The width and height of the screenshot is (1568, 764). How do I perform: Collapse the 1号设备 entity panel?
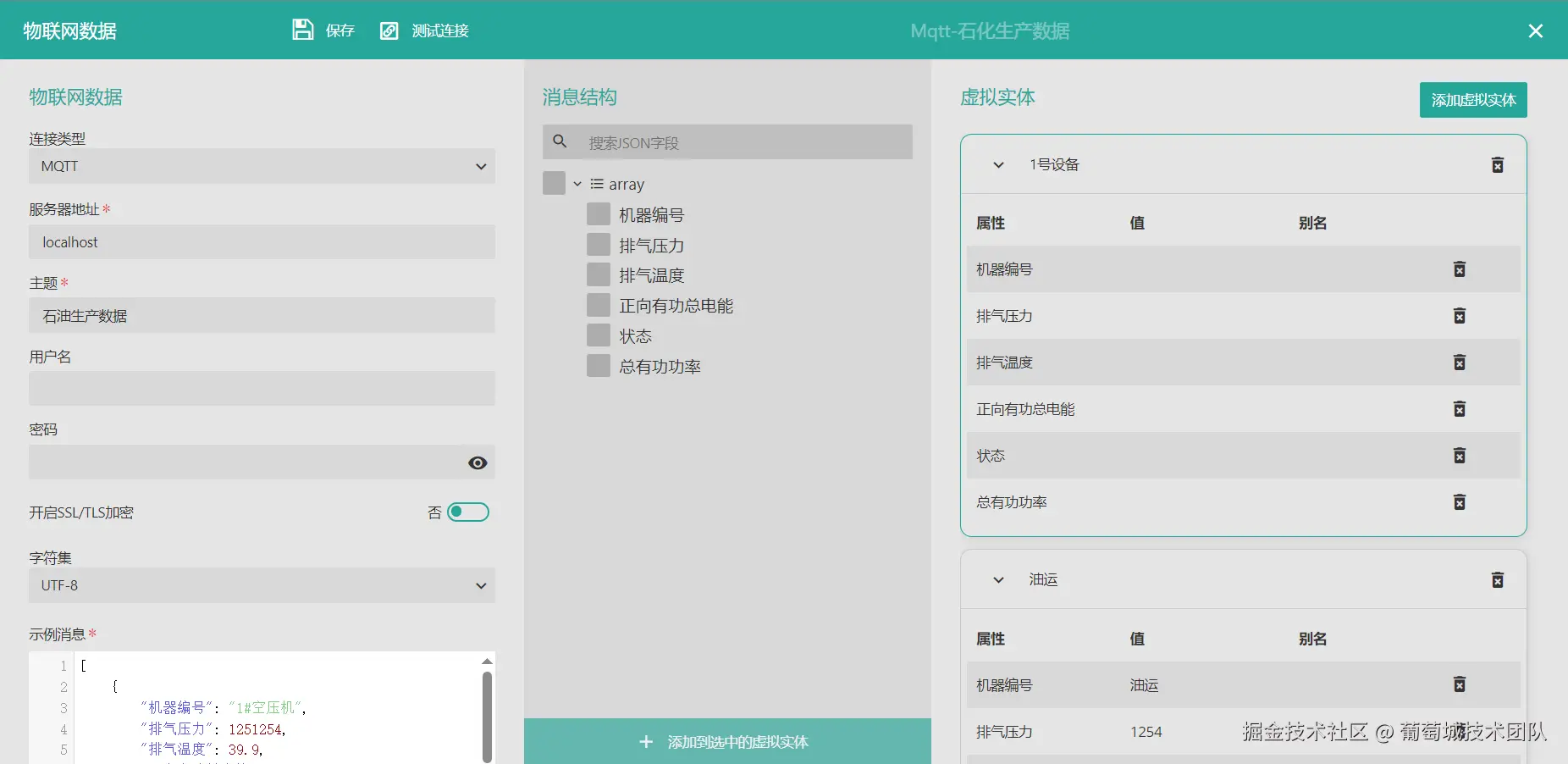(998, 165)
